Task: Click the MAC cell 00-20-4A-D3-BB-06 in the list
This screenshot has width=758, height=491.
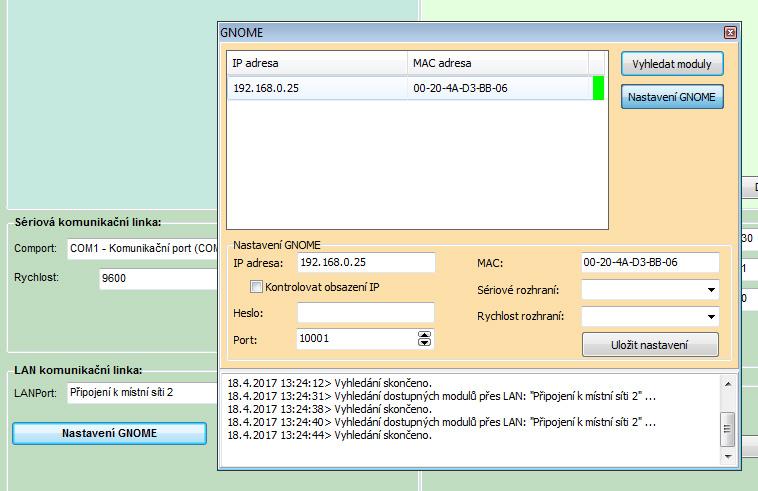Action: pos(460,88)
